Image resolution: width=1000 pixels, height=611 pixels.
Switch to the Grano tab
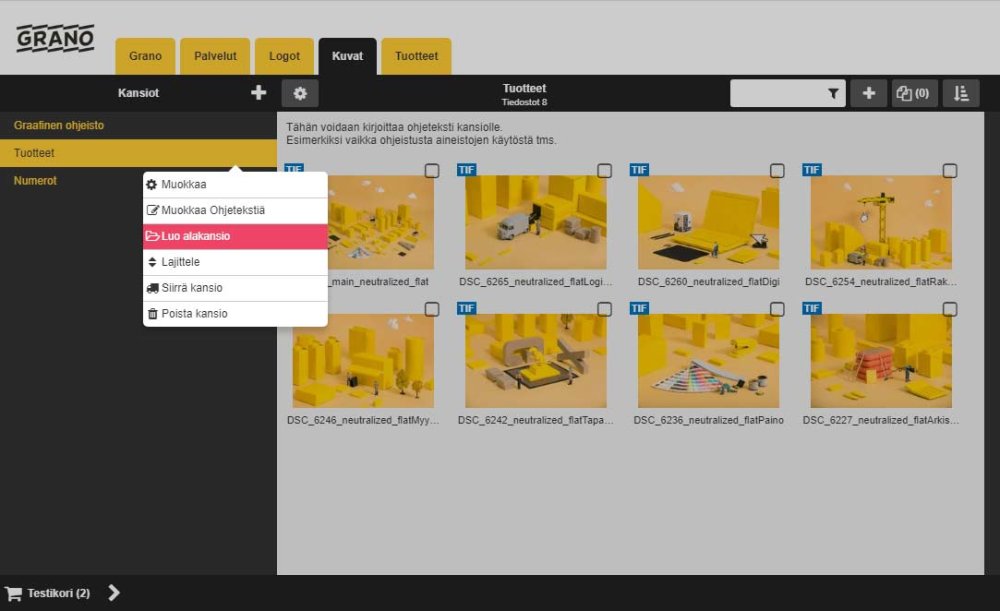145,56
